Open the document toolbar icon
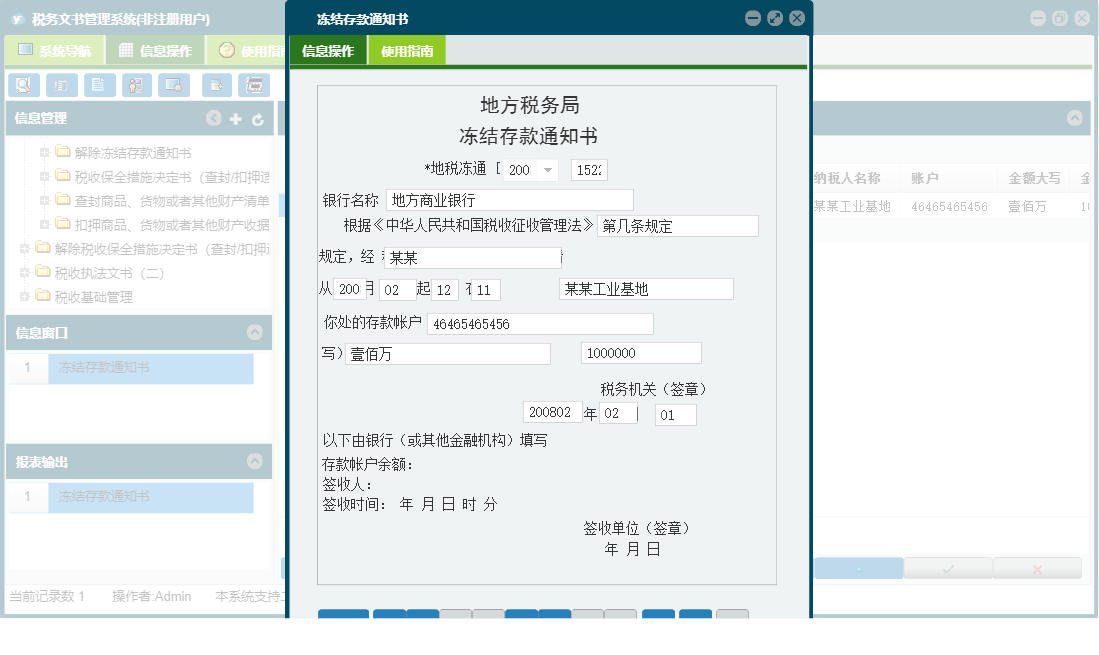The height and width of the screenshot is (655, 1099). point(99,85)
